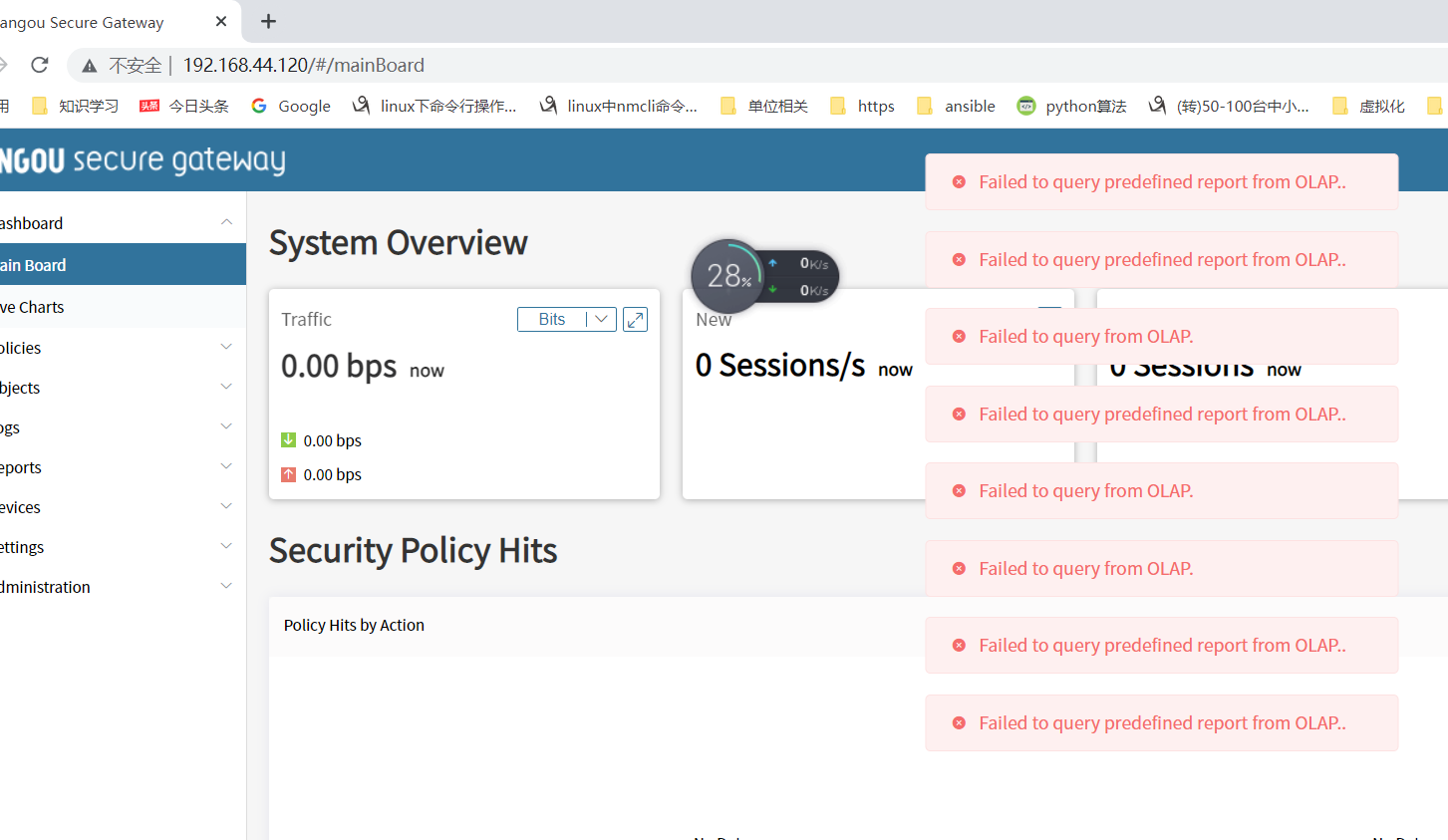Expand the Policies sidebar menu
This screenshot has height=840, width=1448.
[x=120, y=348]
